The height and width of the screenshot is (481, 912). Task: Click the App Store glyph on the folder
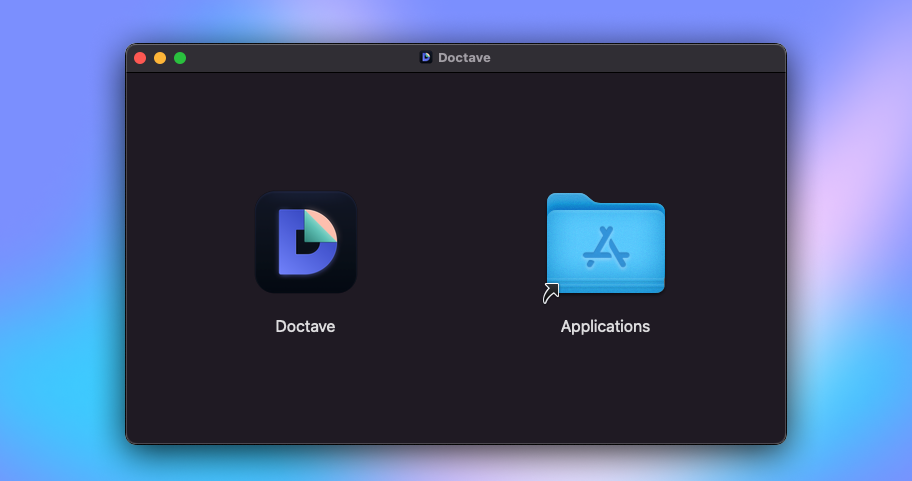click(605, 248)
